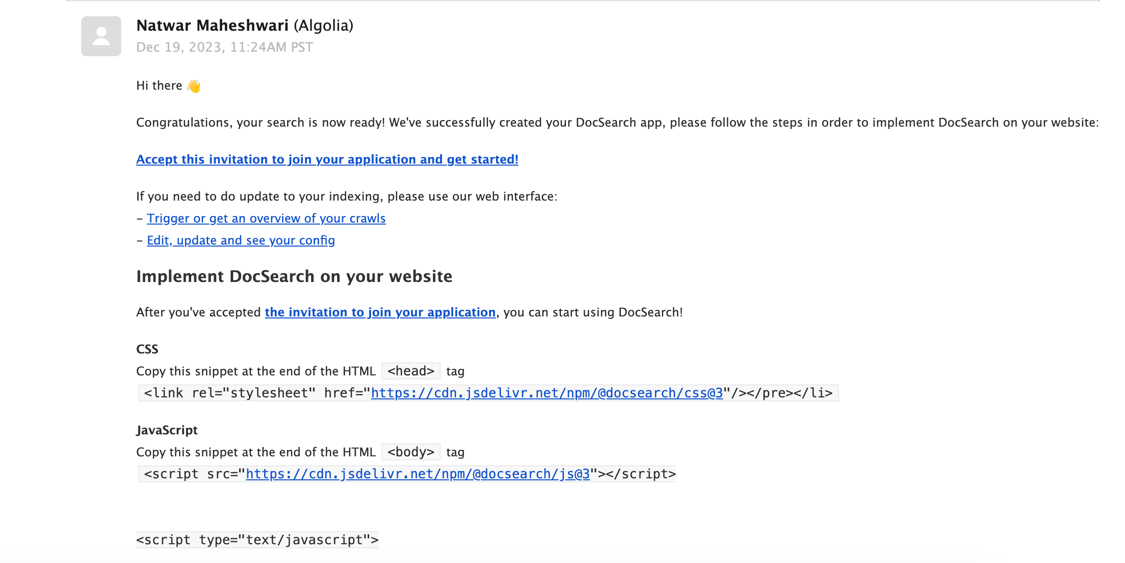Click the <head> inline code tag
Screen dimensions: 1125x563
[411, 371]
